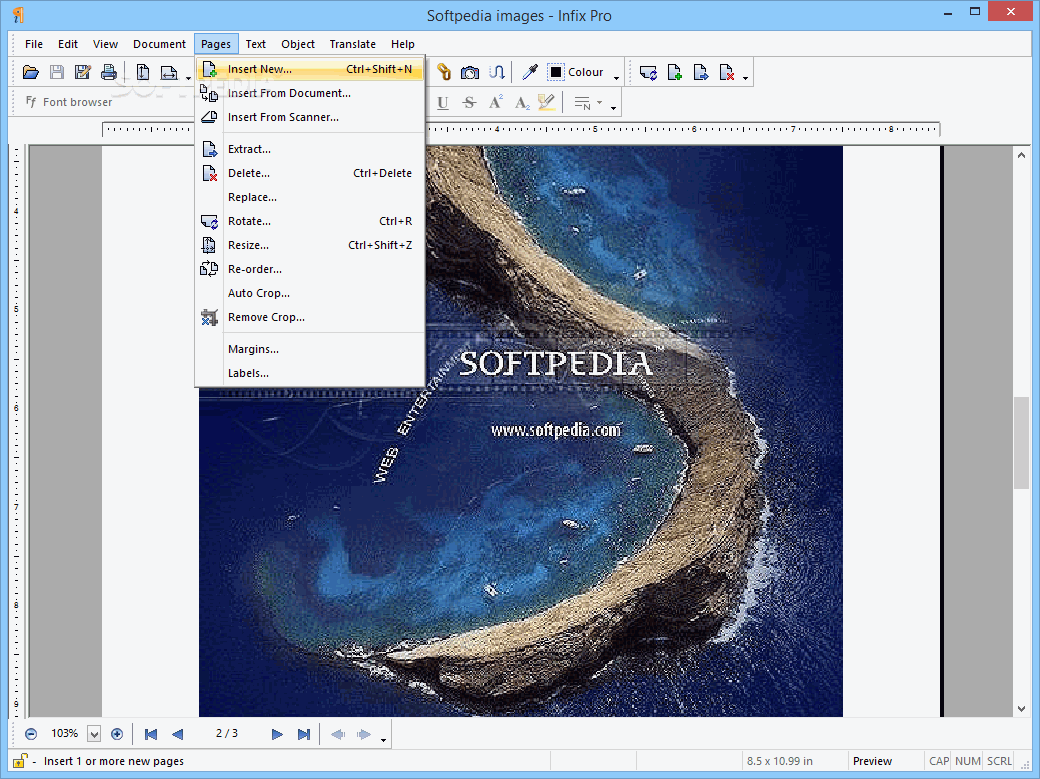Image resolution: width=1040 pixels, height=779 pixels.
Task: Print the document using printer icon
Action: tap(109, 72)
